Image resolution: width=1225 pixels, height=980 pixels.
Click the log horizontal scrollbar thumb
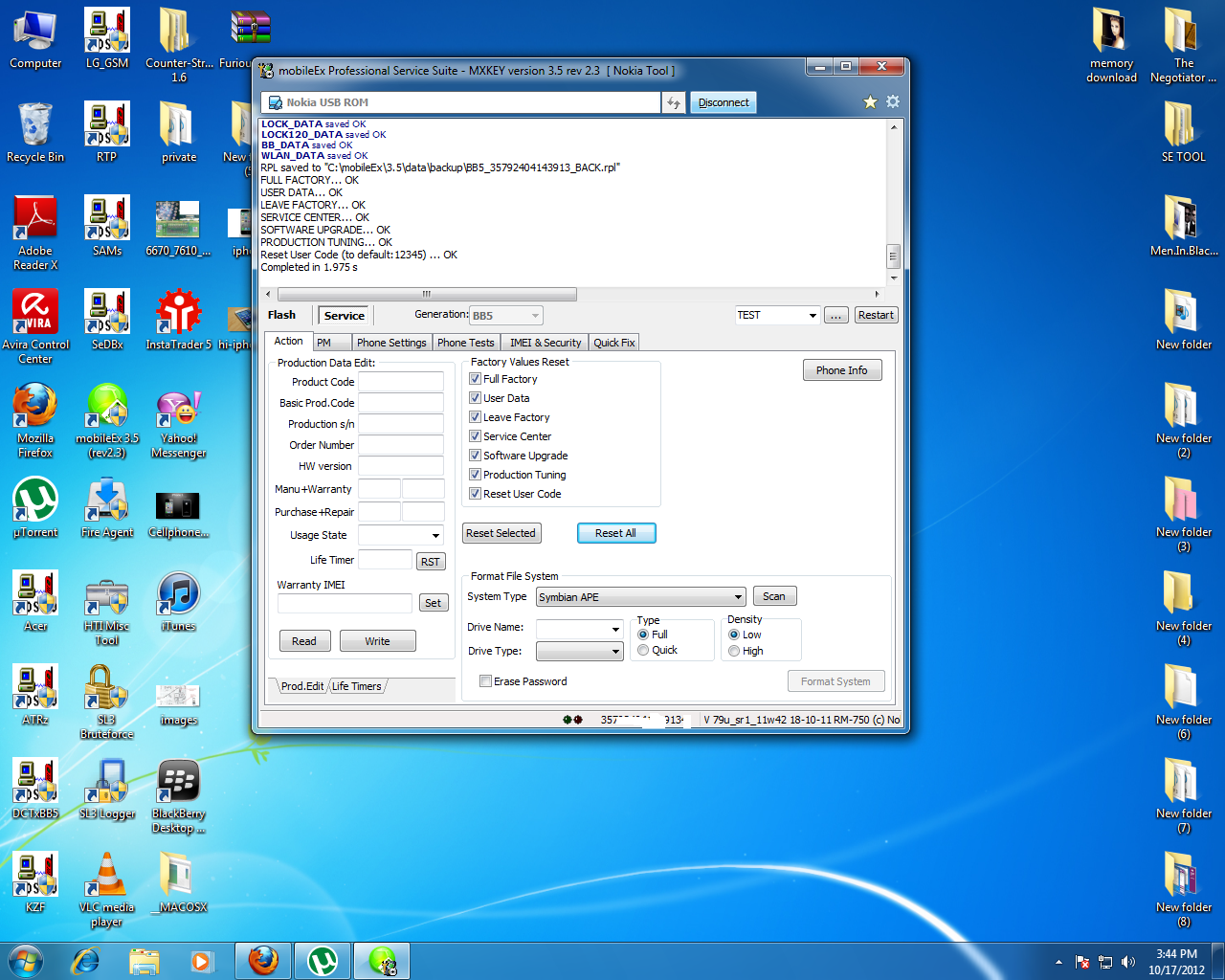click(x=426, y=294)
